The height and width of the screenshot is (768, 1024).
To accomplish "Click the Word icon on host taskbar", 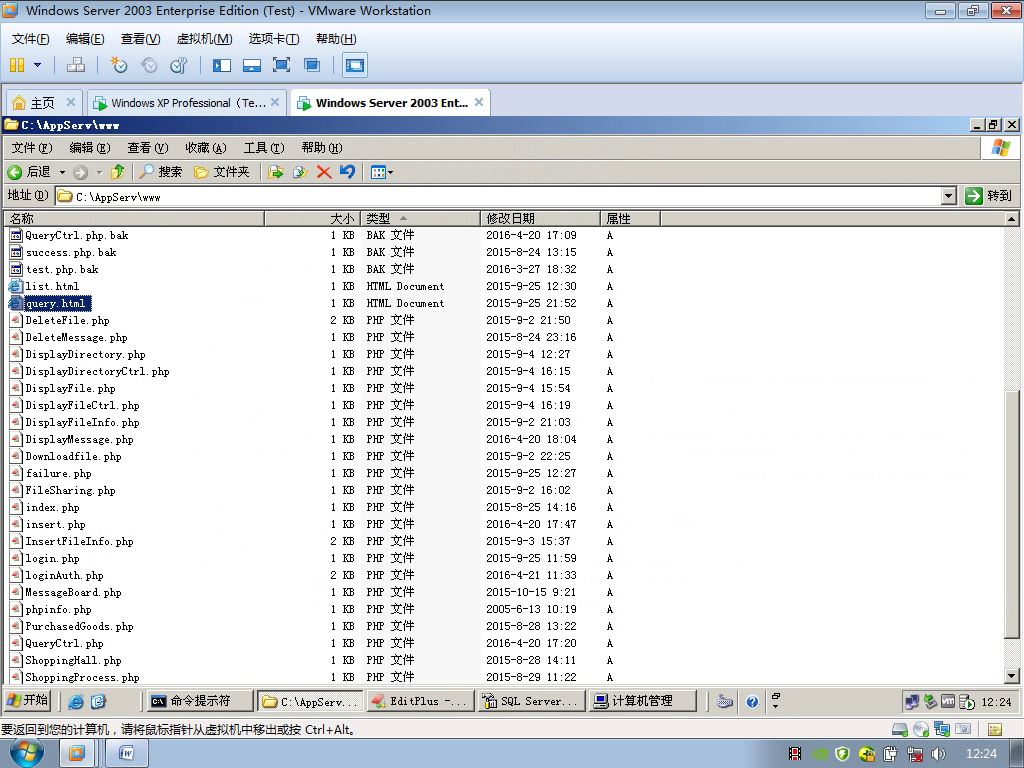I will click(x=127, y=754).
